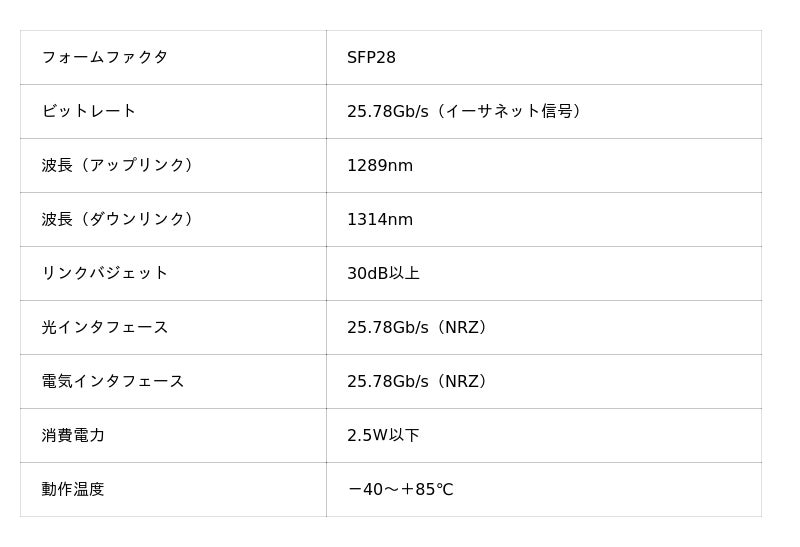Click the text 波長 in the uplink row
Screen dimensions: 800x547
57,166
